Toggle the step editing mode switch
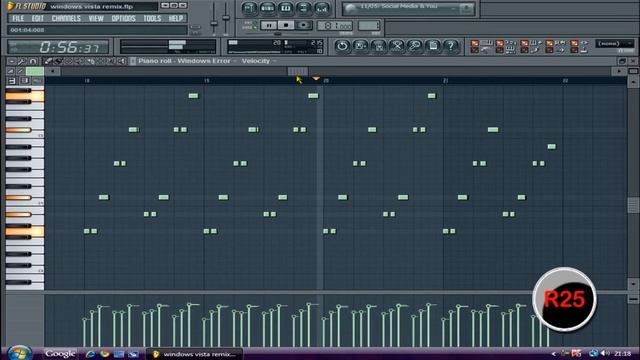 524,50
